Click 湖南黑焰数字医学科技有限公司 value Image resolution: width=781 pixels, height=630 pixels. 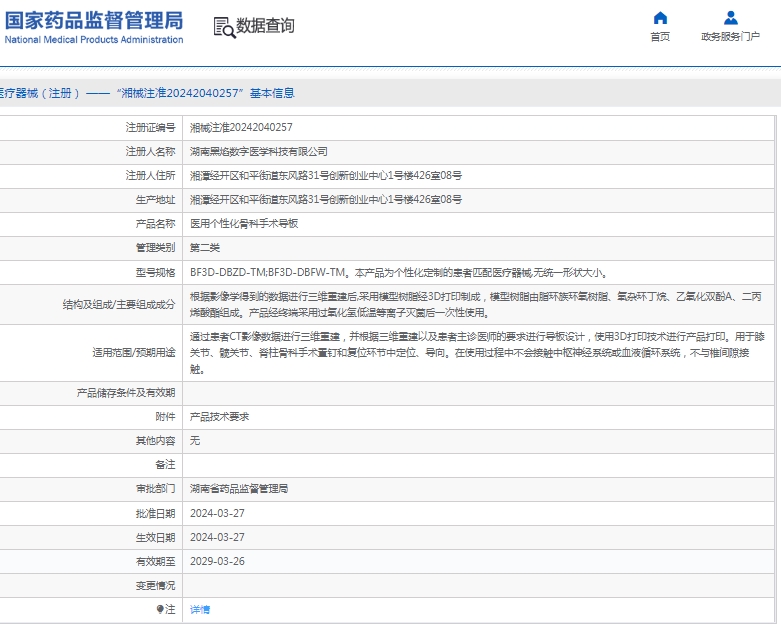click(259, 151)
